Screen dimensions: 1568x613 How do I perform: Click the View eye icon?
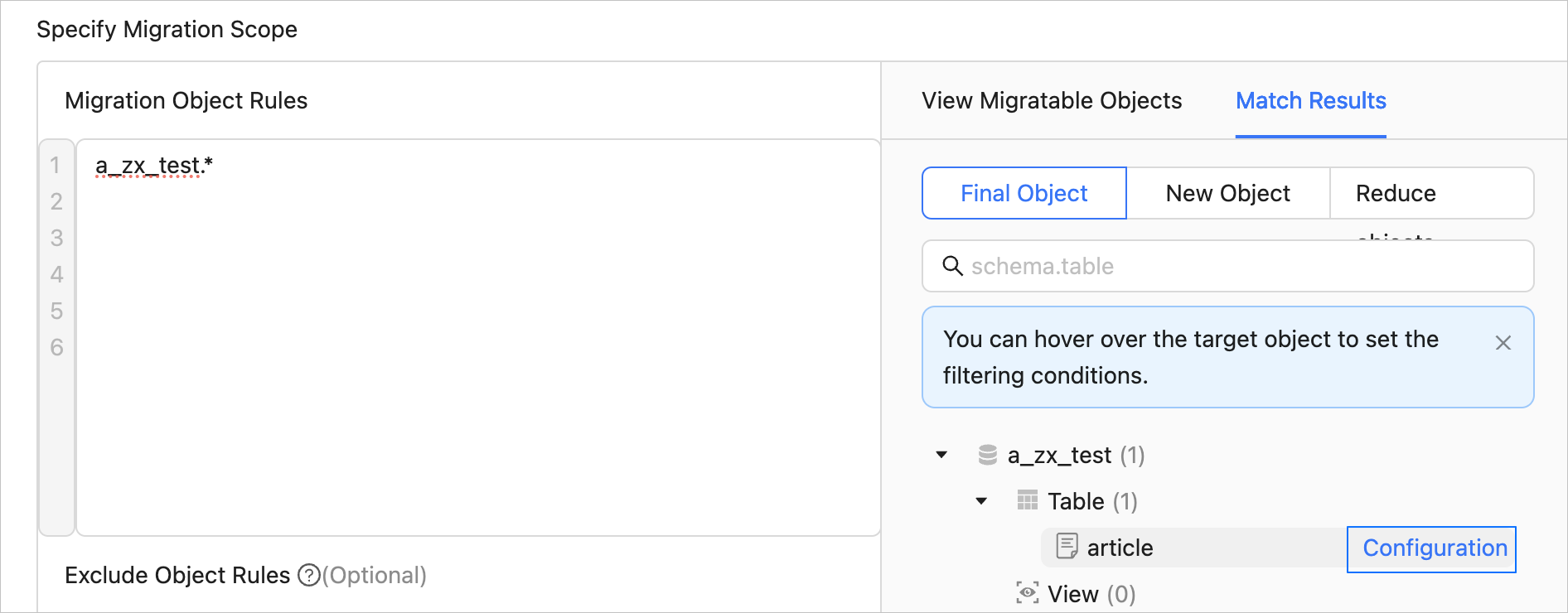pos(1027,593)
